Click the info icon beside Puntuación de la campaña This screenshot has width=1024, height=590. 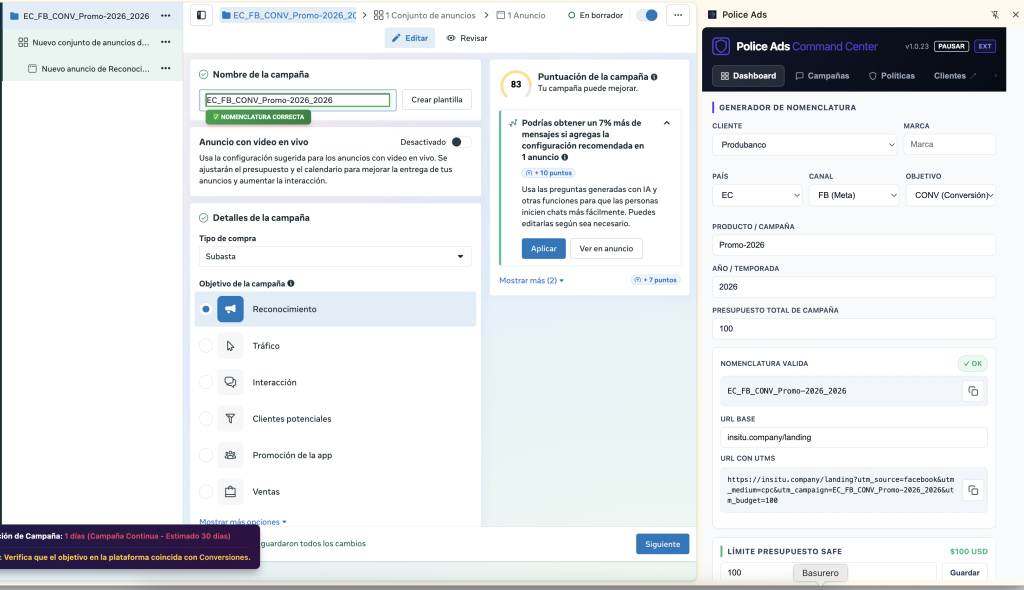(x=654, y=77)
